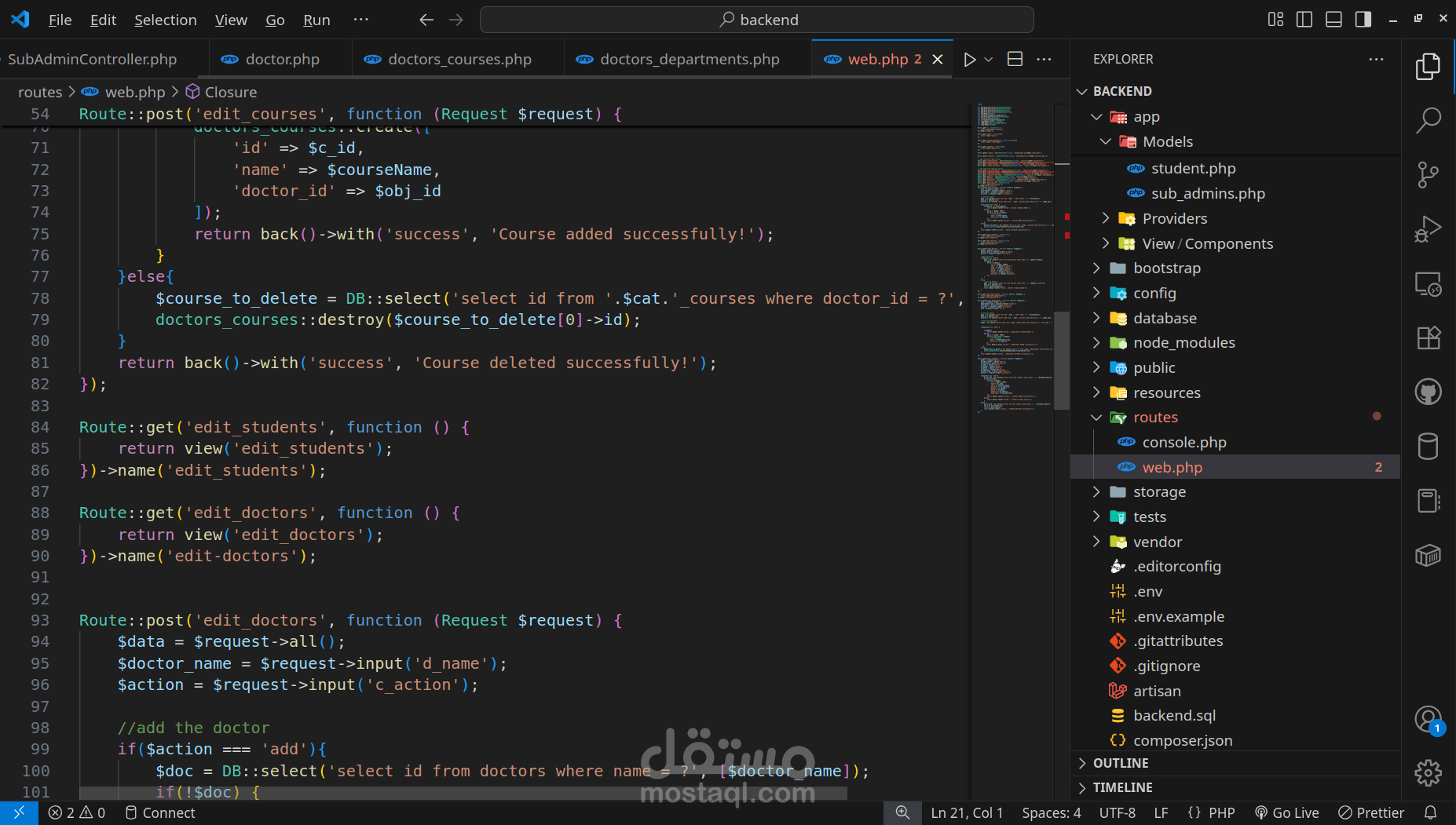Open Explorer Views and More Actions ellipsis
1456x825 pixels.
point(1376,60)
